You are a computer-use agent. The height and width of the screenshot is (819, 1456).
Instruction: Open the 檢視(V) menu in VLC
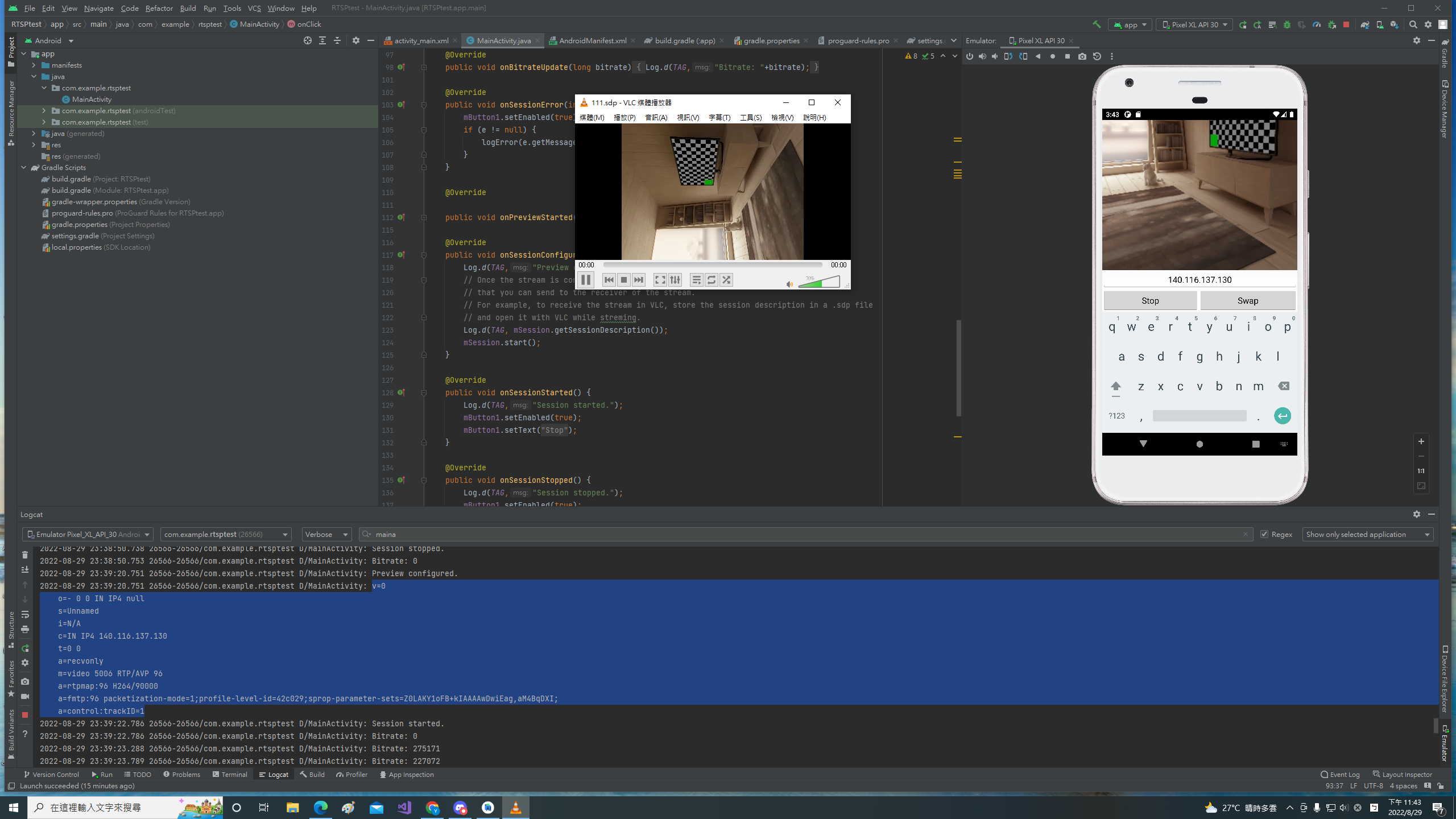(x=782, y=118)
